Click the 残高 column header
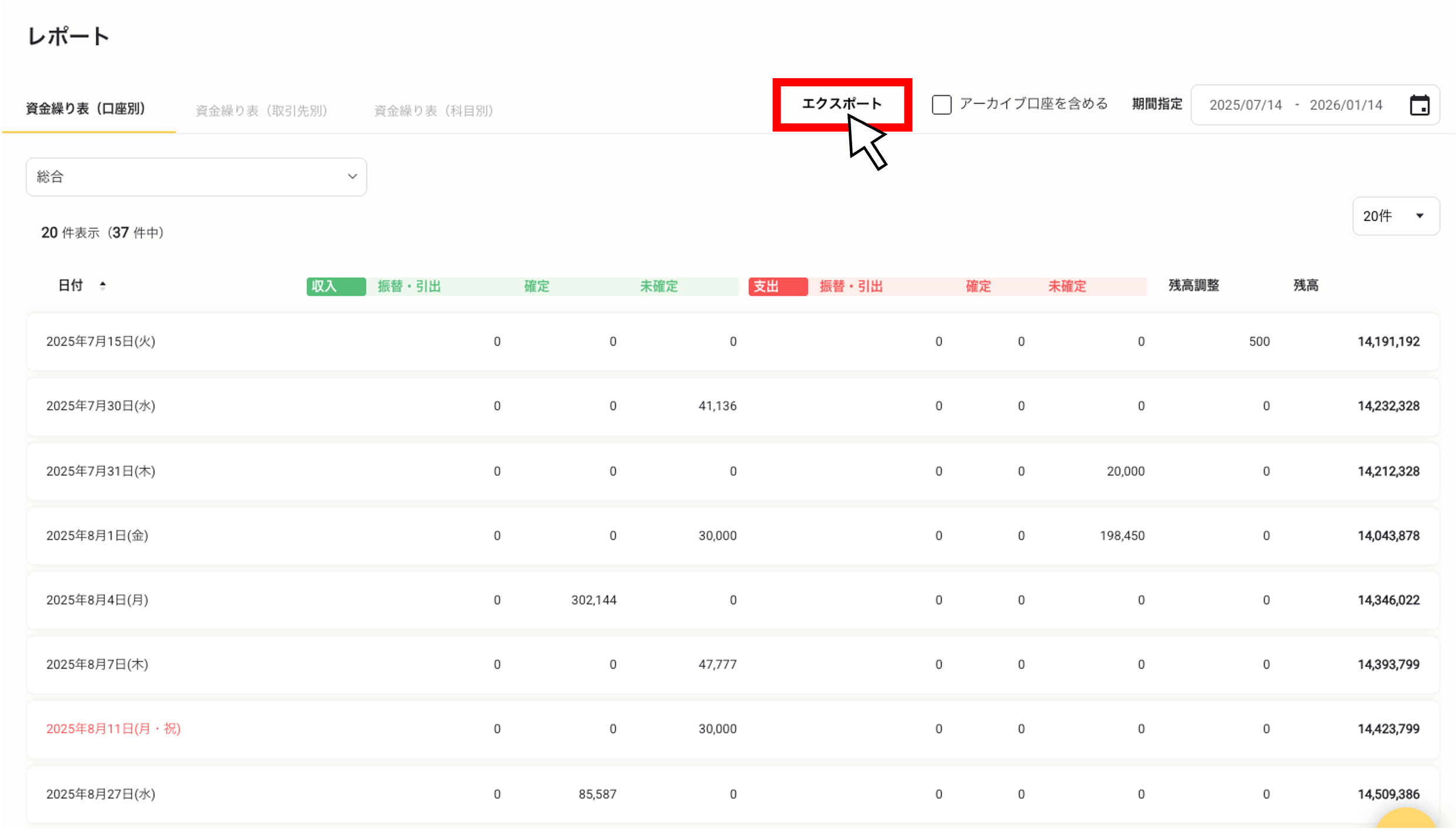The height and width of the screenshot is (829, 1456). coord(1306,286)
